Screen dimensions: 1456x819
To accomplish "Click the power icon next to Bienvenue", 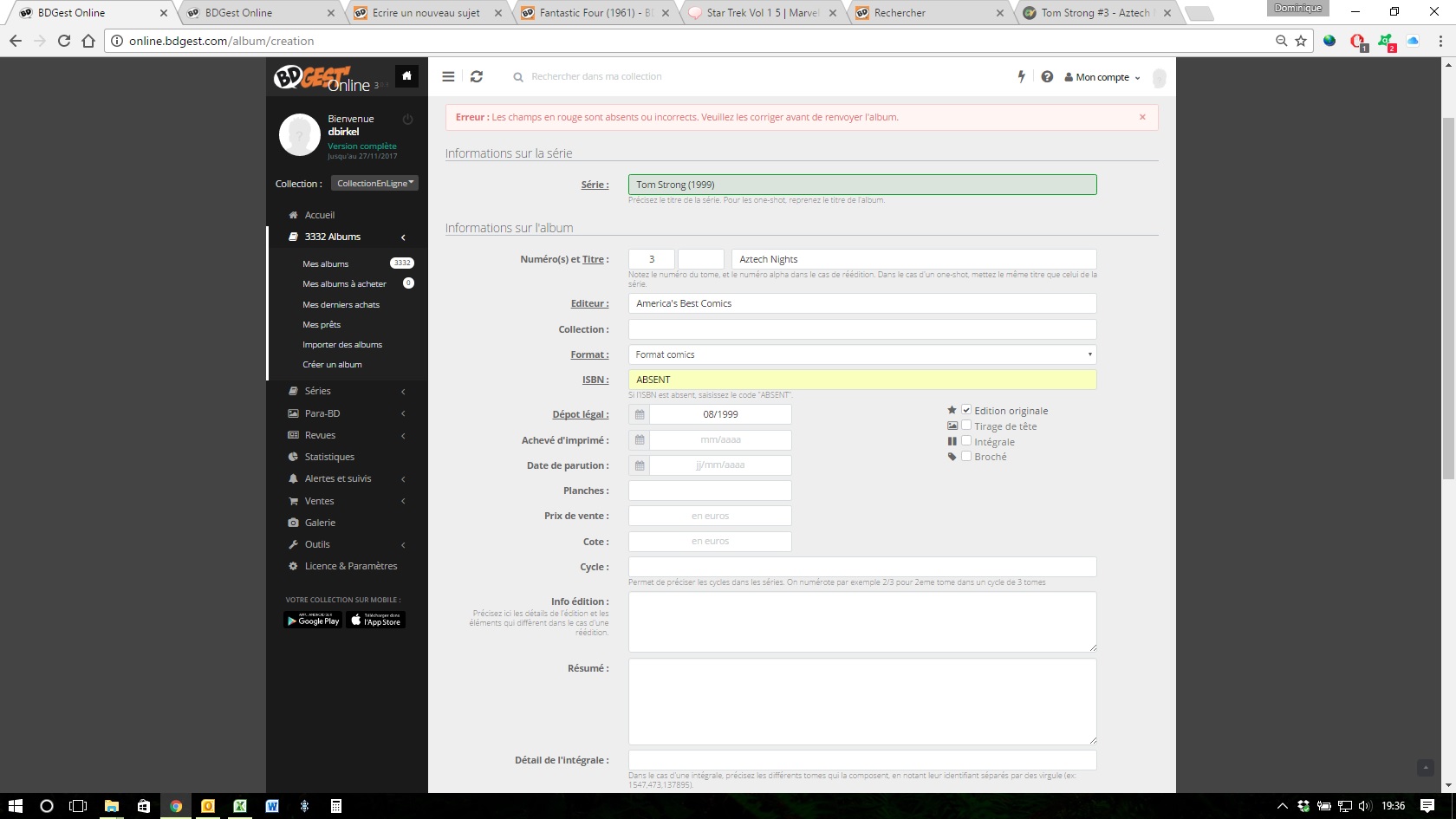I will tap(407, 119).
